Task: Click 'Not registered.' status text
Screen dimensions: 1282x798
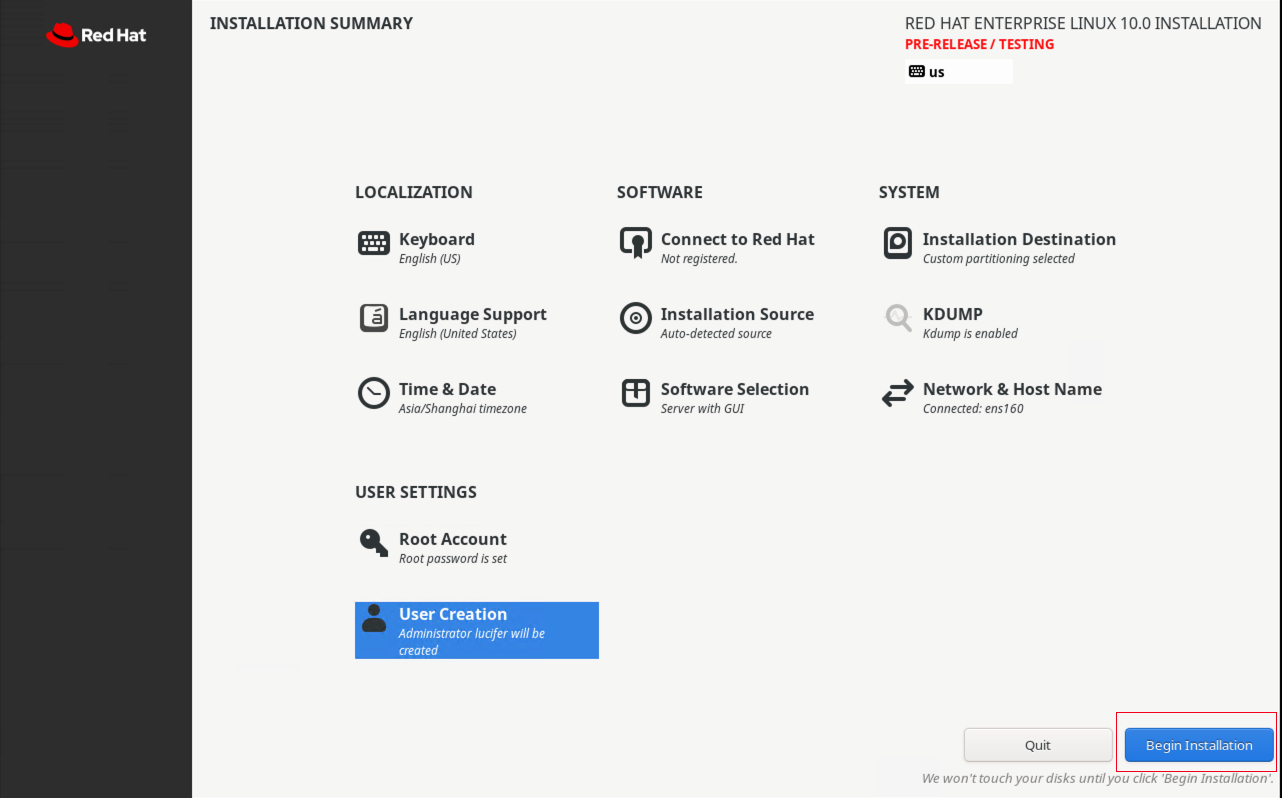Action: click(x=699, y=259)
